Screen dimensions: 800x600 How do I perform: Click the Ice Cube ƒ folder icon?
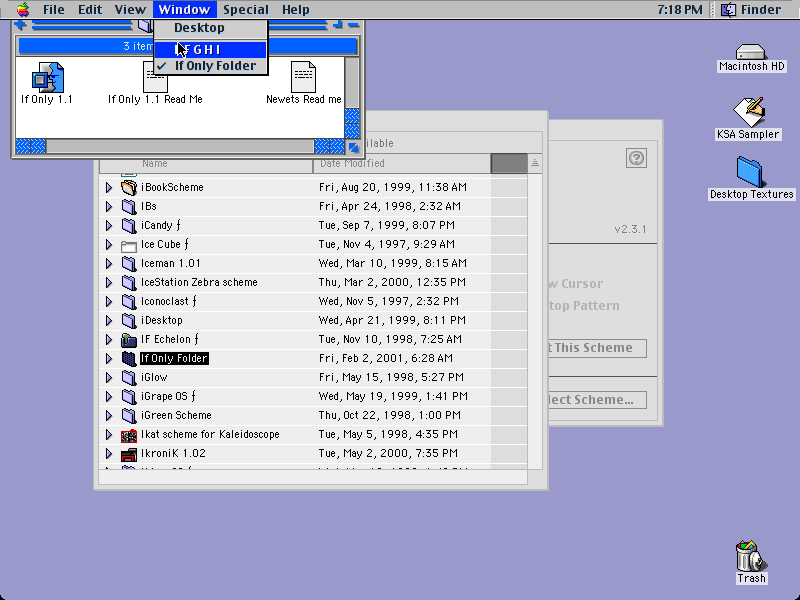click(129, 244)
